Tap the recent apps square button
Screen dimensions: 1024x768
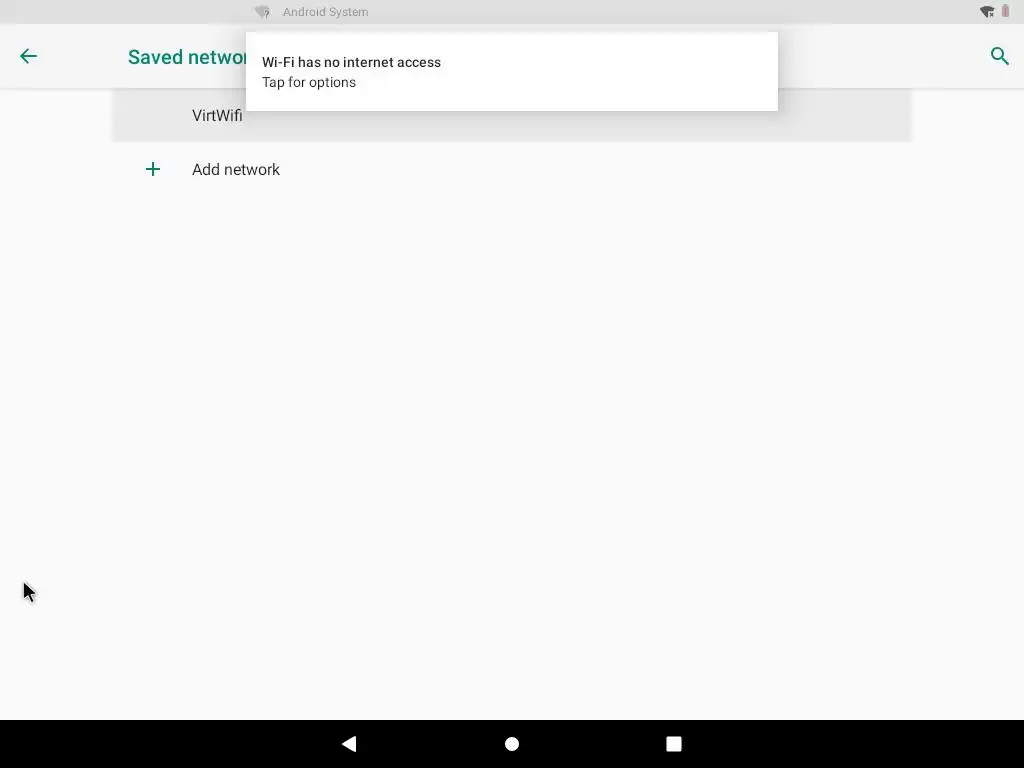point(674,744)
